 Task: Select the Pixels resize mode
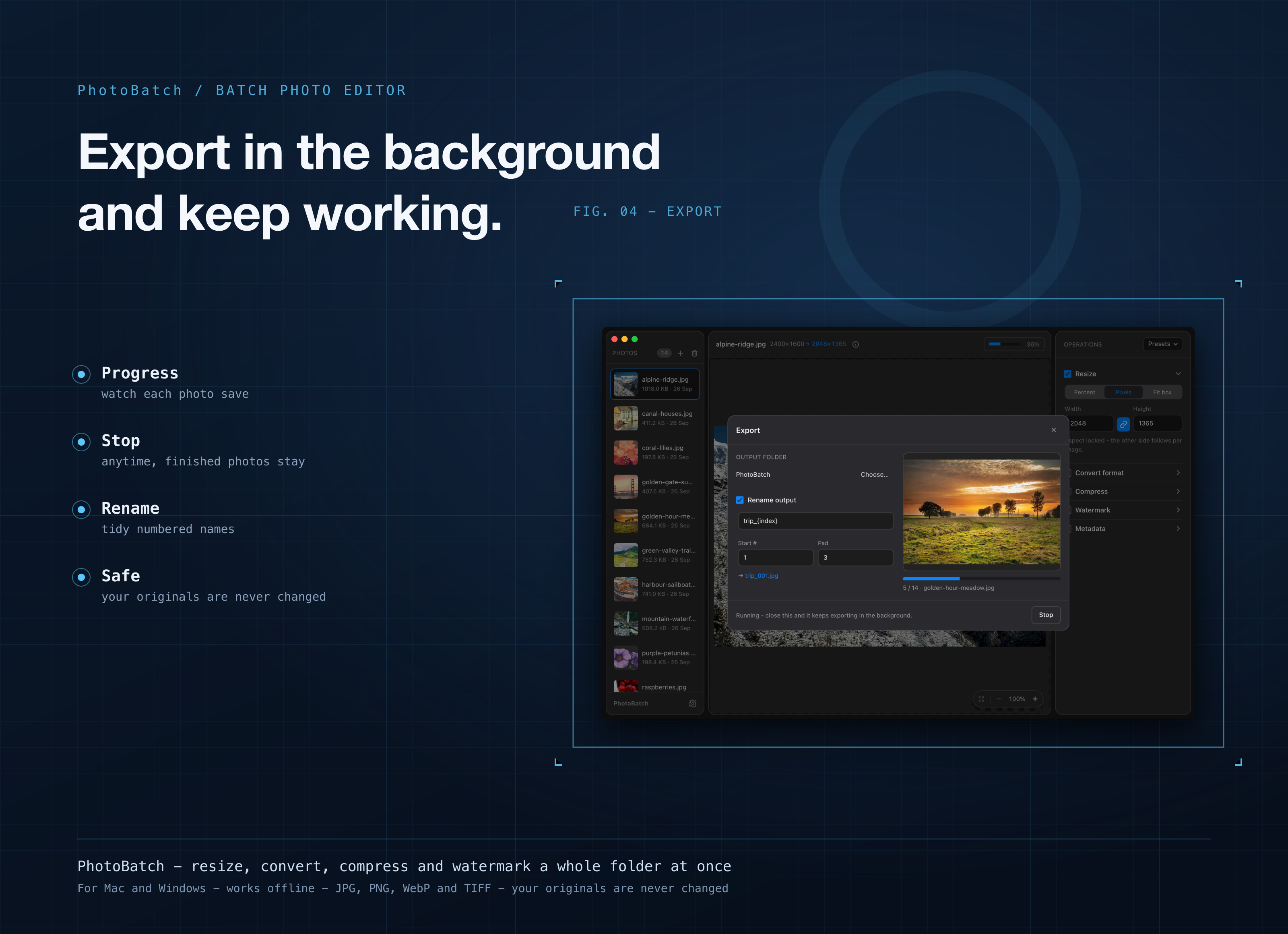coord(1123,393)
